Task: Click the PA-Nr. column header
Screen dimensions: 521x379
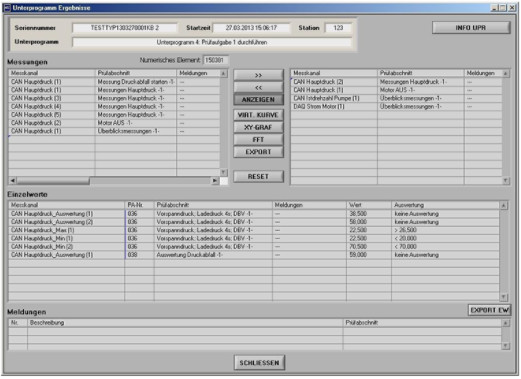Action: pos(139,205)
